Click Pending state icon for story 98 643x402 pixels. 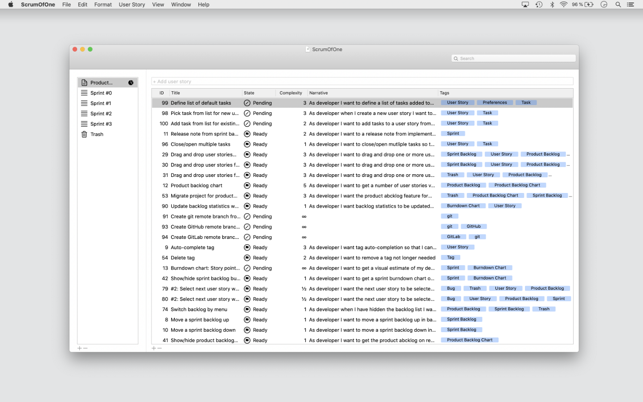click(247, 113)
